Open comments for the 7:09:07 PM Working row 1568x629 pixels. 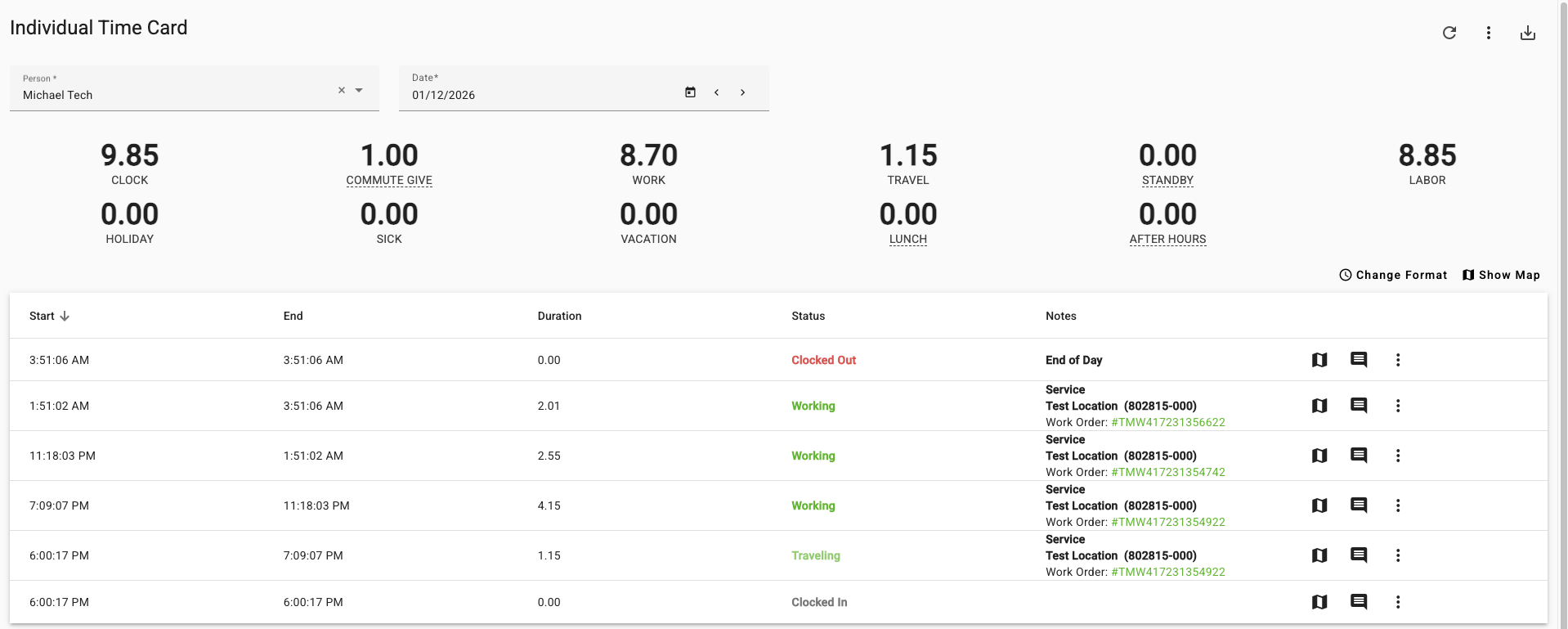pos(1359,505)
